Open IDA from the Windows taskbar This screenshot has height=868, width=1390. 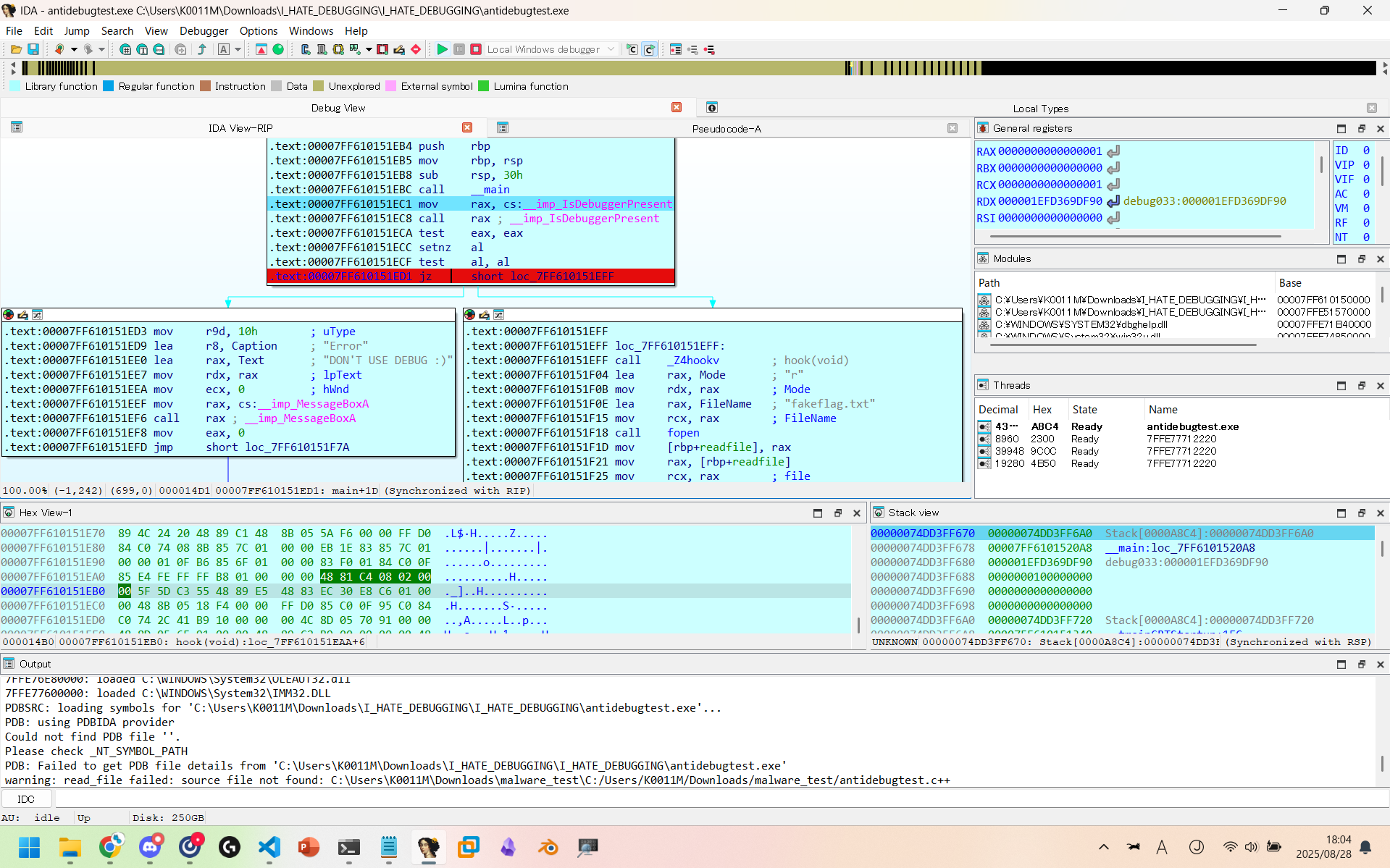[x=428, y=846]
